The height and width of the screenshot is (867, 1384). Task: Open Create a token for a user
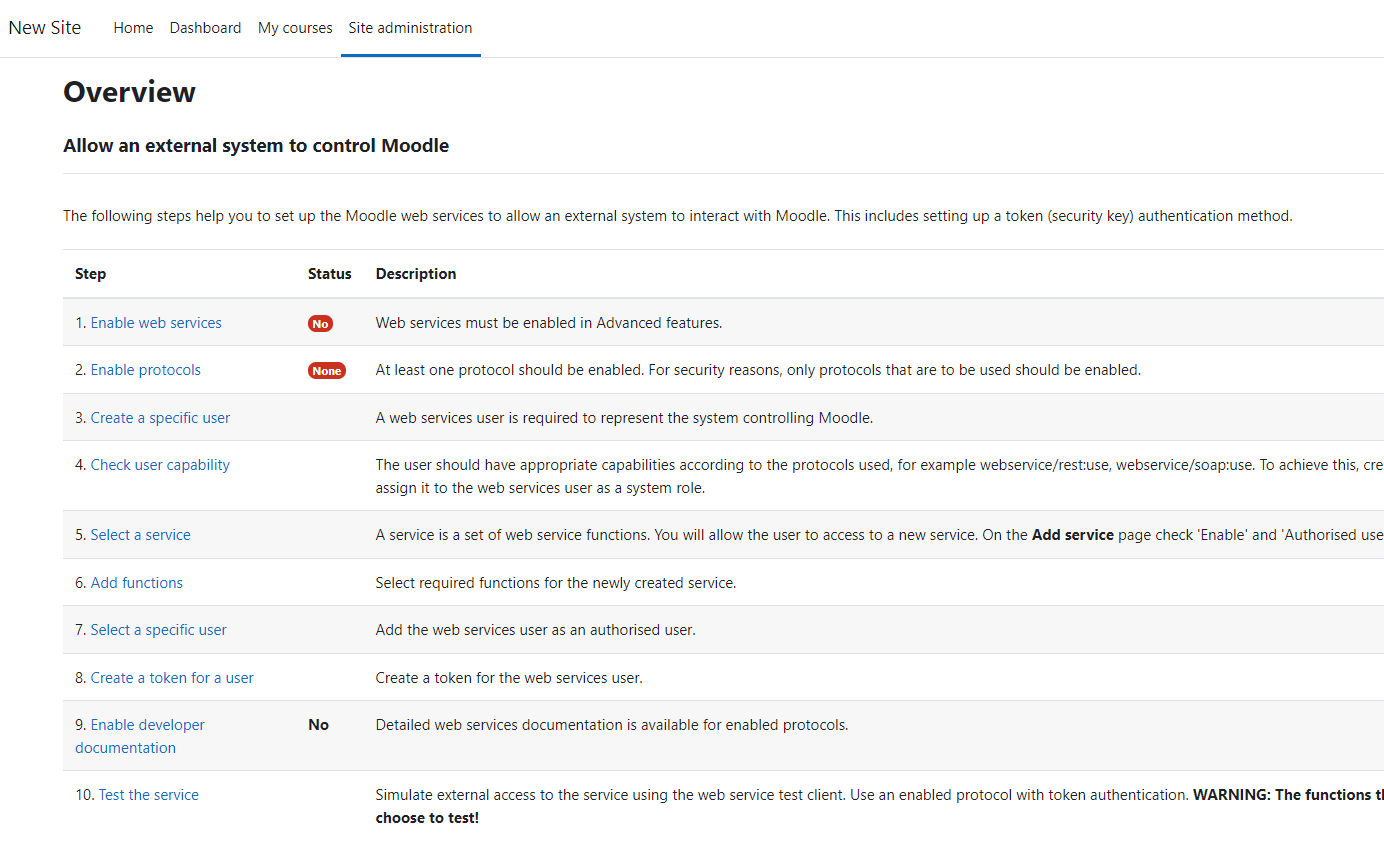pos(172,678)
